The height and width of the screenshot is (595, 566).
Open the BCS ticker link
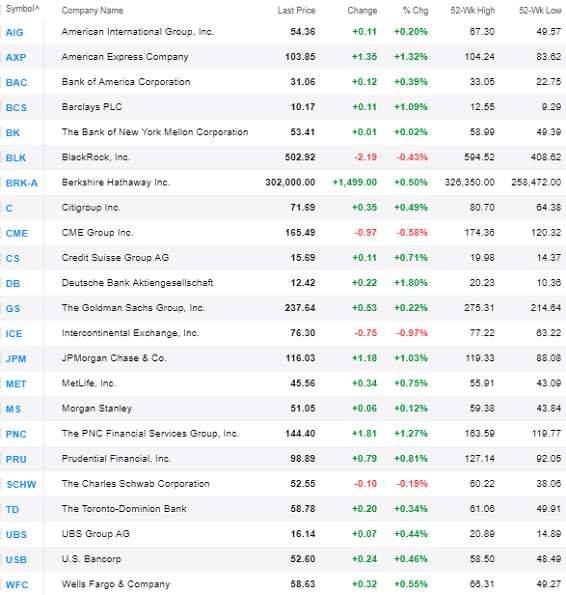click(16, 107)
